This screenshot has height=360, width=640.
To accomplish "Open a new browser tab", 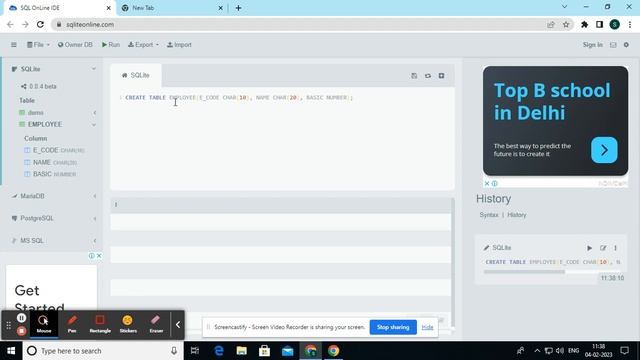I will (238, 8).
